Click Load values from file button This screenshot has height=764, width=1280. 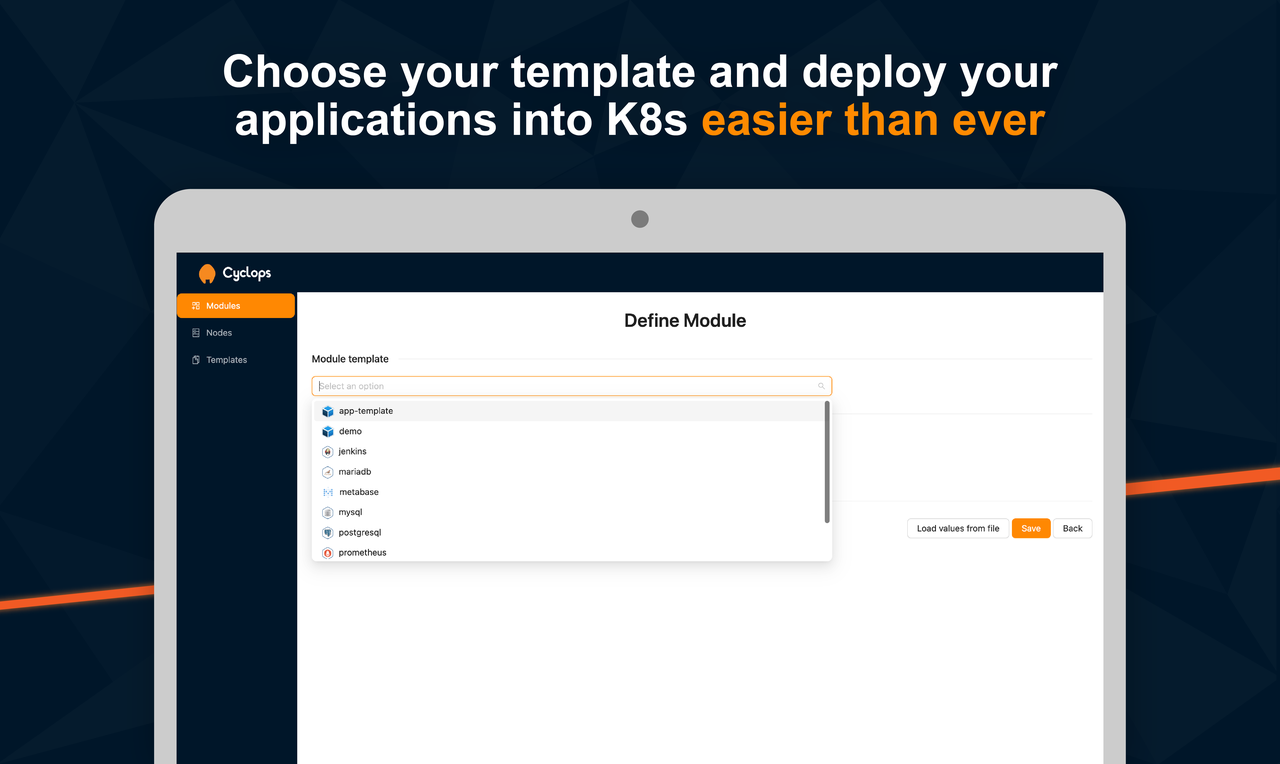(x=958, y=528)
